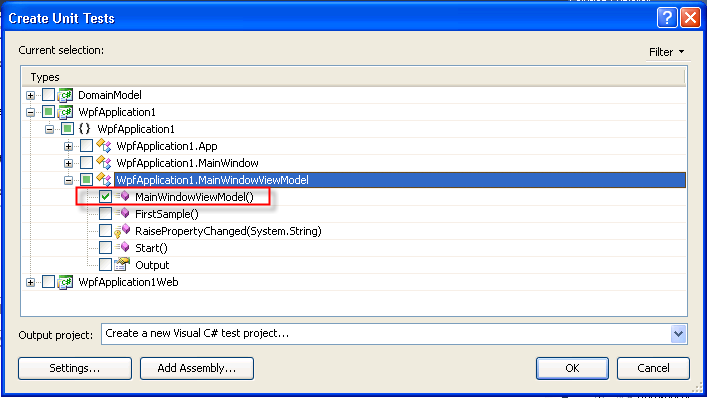The width and height of the screenshot is (707, 398).
Task: Uncheck the MainWindowViewModel() constructor checkbox
Action: [105, 197]
